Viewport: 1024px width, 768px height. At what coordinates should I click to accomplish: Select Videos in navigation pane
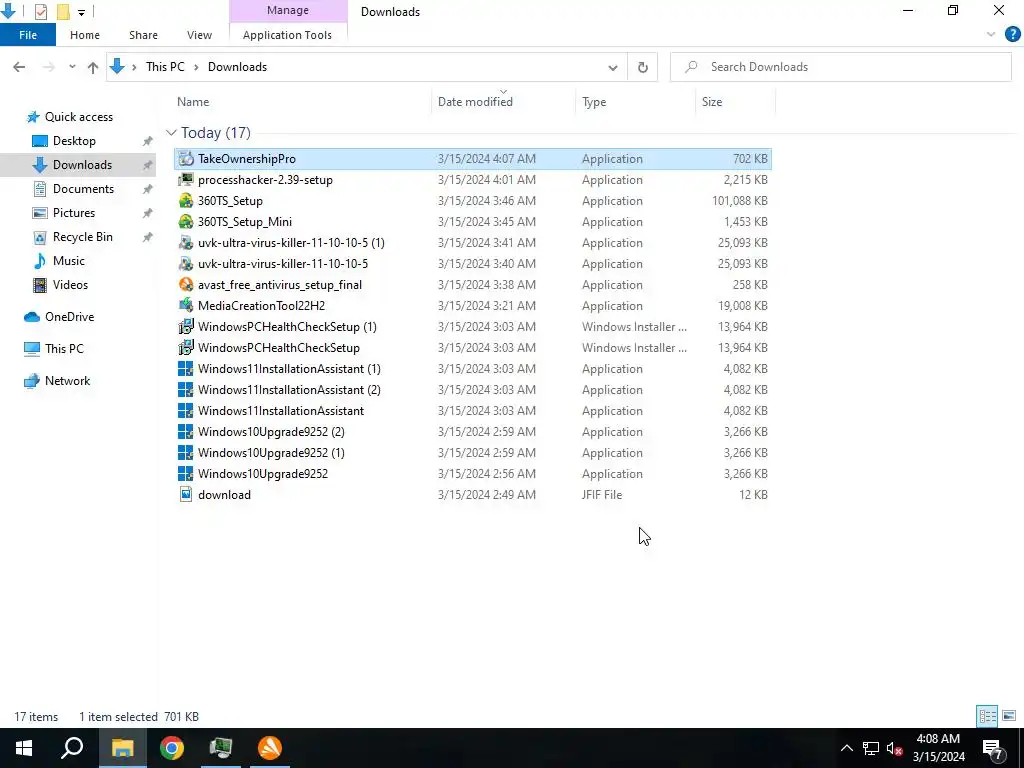tap(70, 285)
